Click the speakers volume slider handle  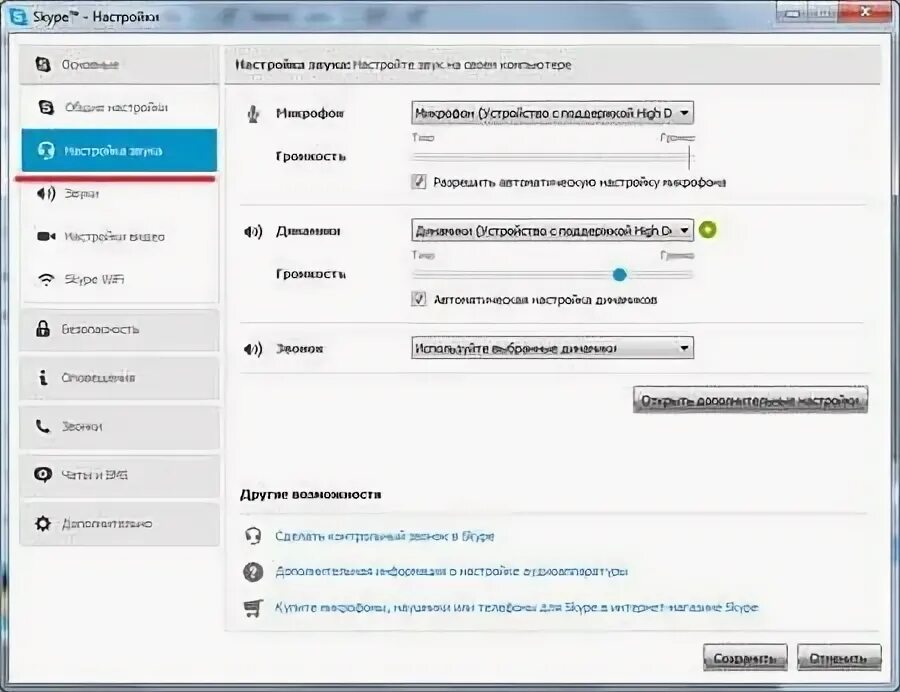pos(619,275)
